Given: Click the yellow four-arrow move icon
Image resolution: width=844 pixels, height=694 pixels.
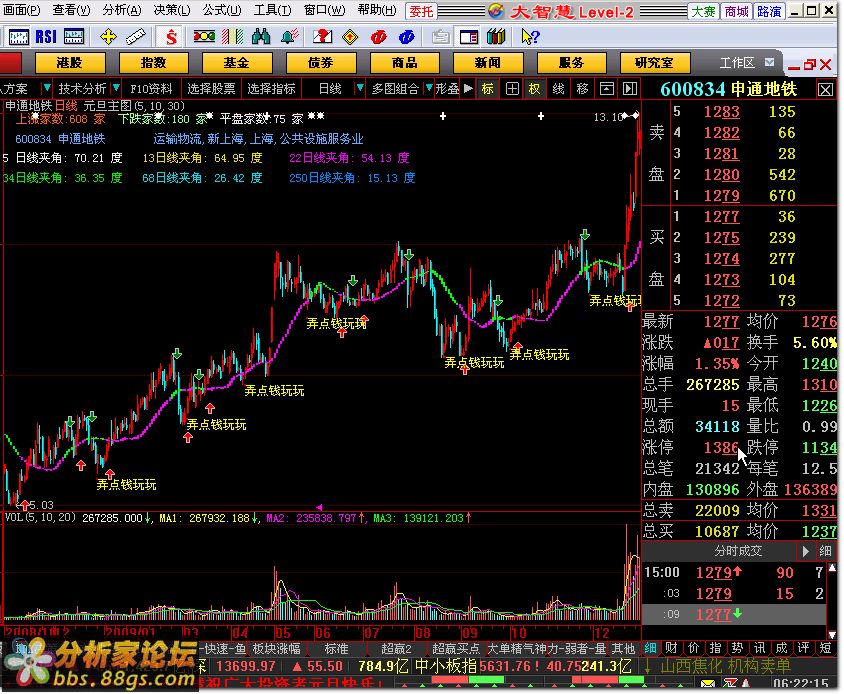Looking at the screenshot, I should click(108, 37).
